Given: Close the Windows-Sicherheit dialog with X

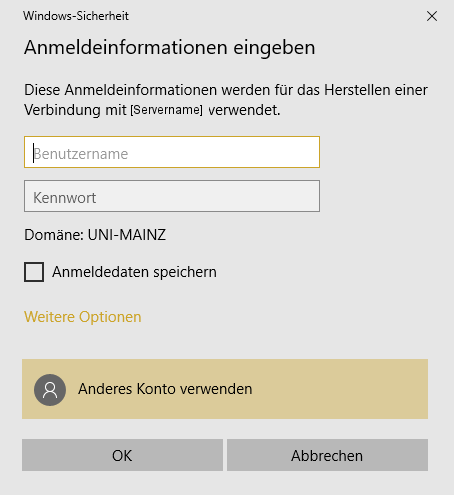Looking at the screenshot, I should pos(432,16).
